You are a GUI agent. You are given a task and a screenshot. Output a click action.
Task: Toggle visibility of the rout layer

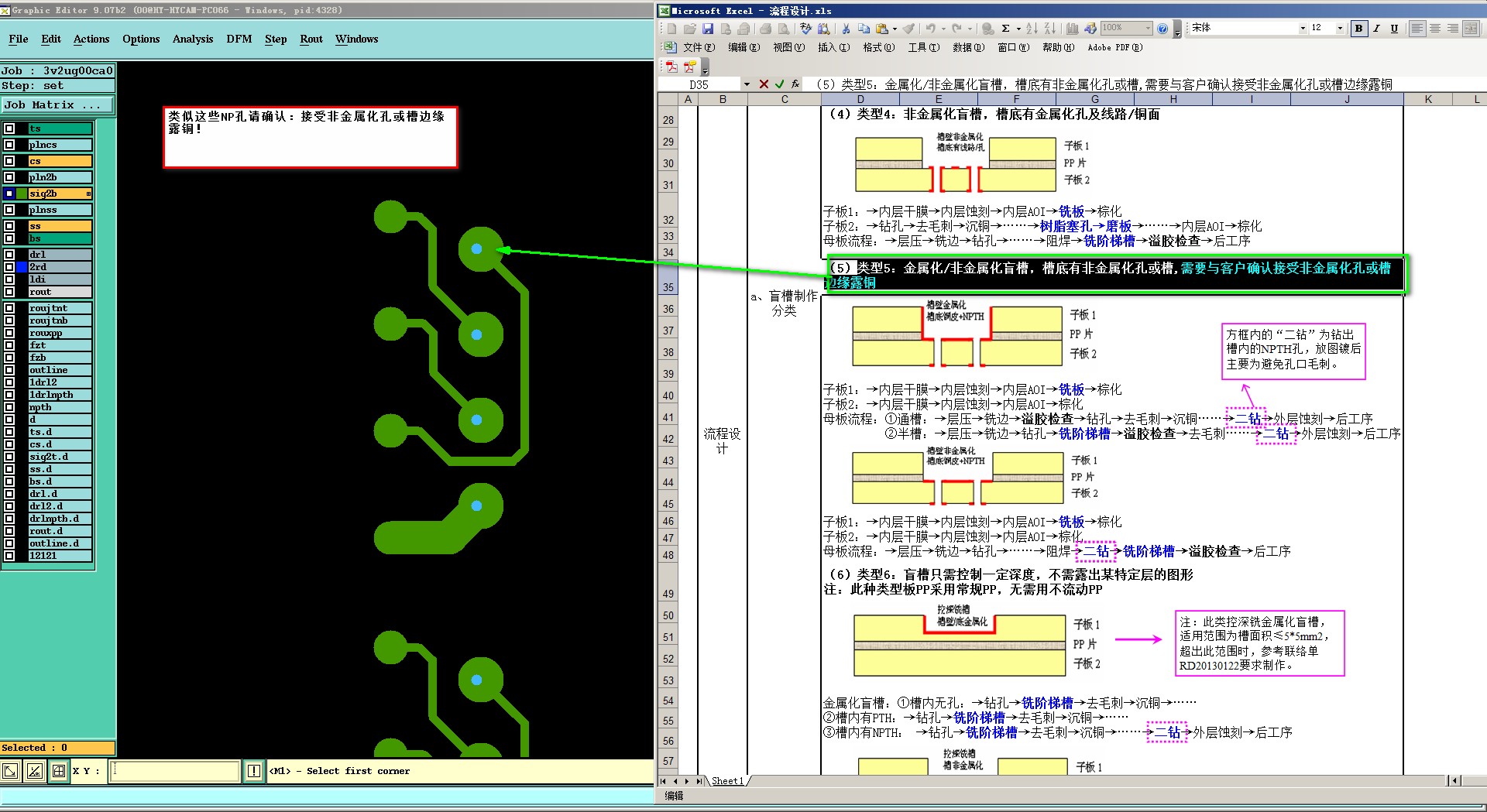tap(9, 292)
